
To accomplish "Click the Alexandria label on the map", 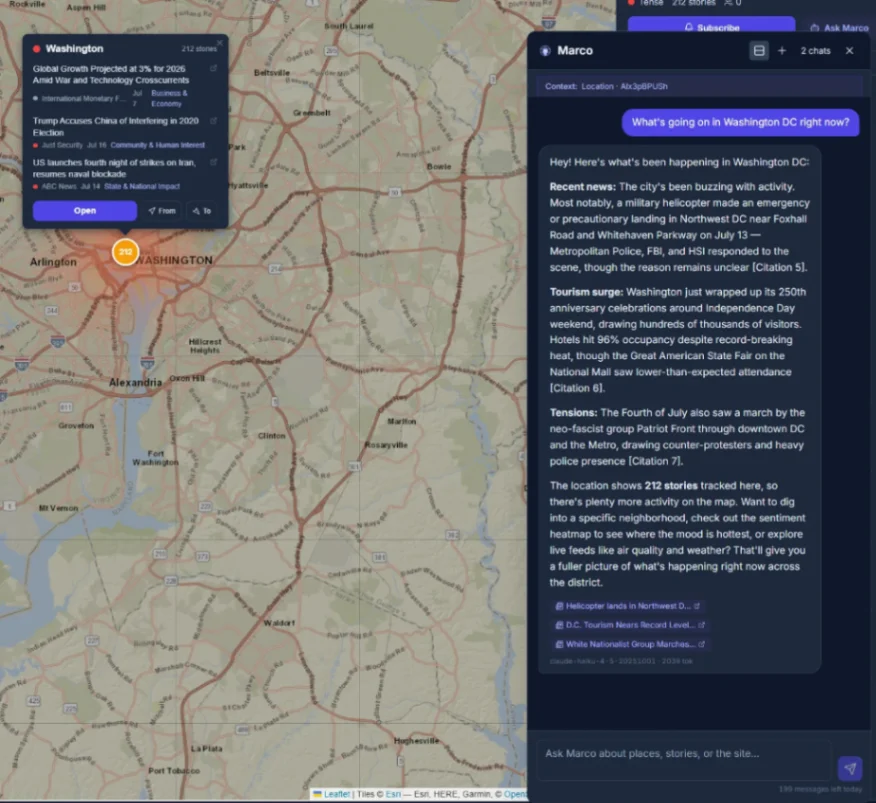I will point(135,383).
